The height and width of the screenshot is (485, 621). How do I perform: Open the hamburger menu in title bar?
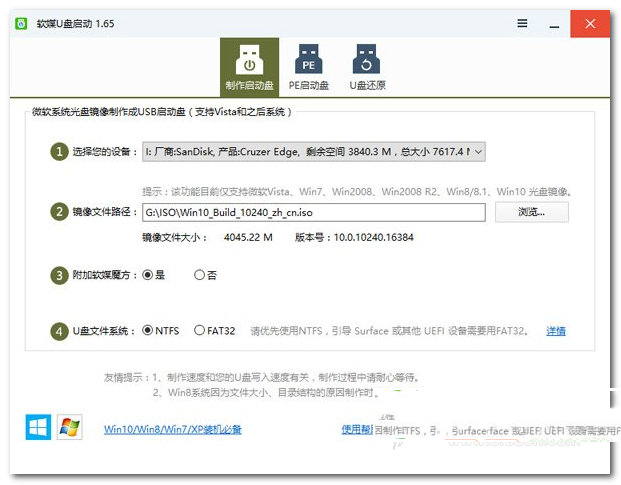click(522, 23)
